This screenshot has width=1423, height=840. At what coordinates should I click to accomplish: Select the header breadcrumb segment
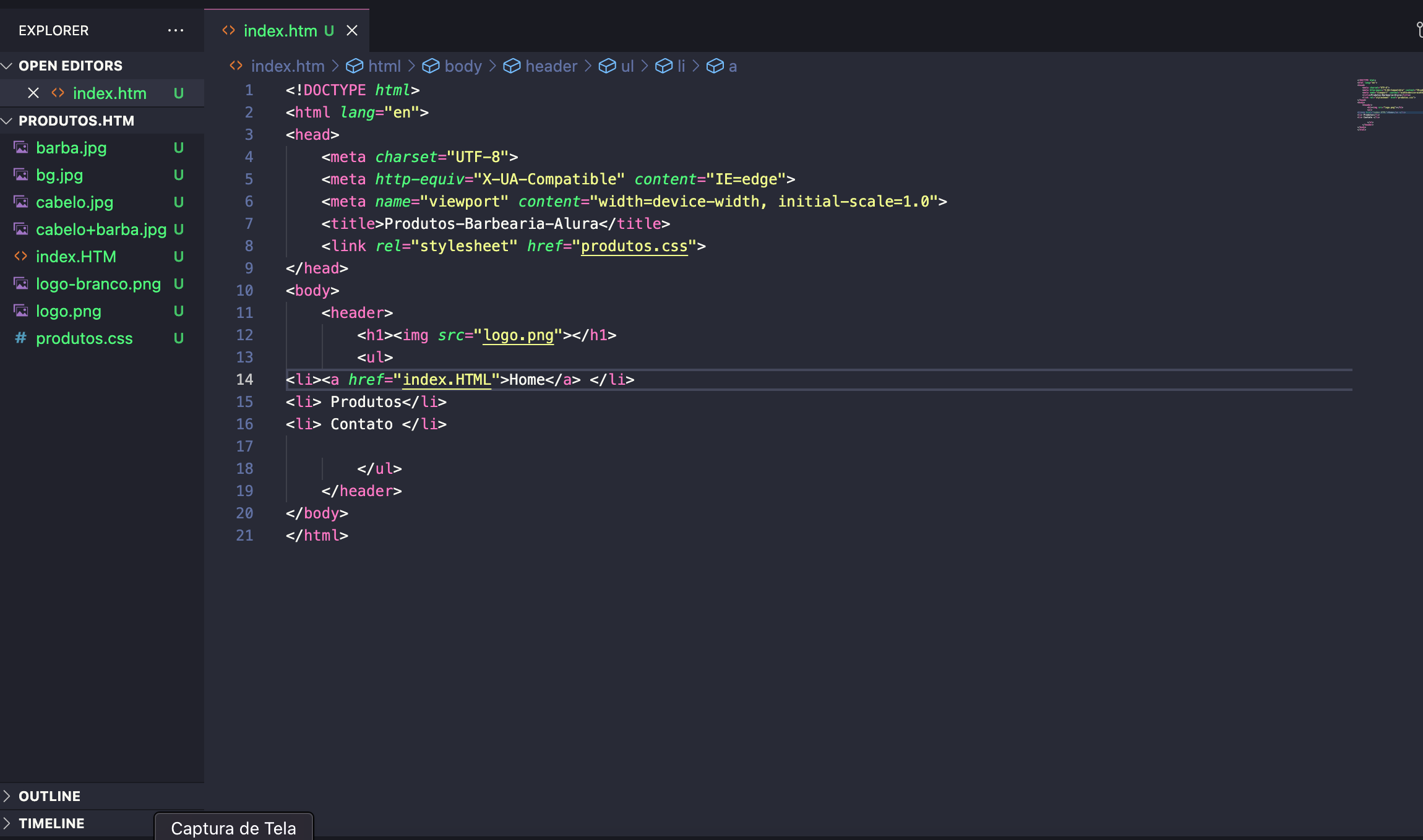551,66
